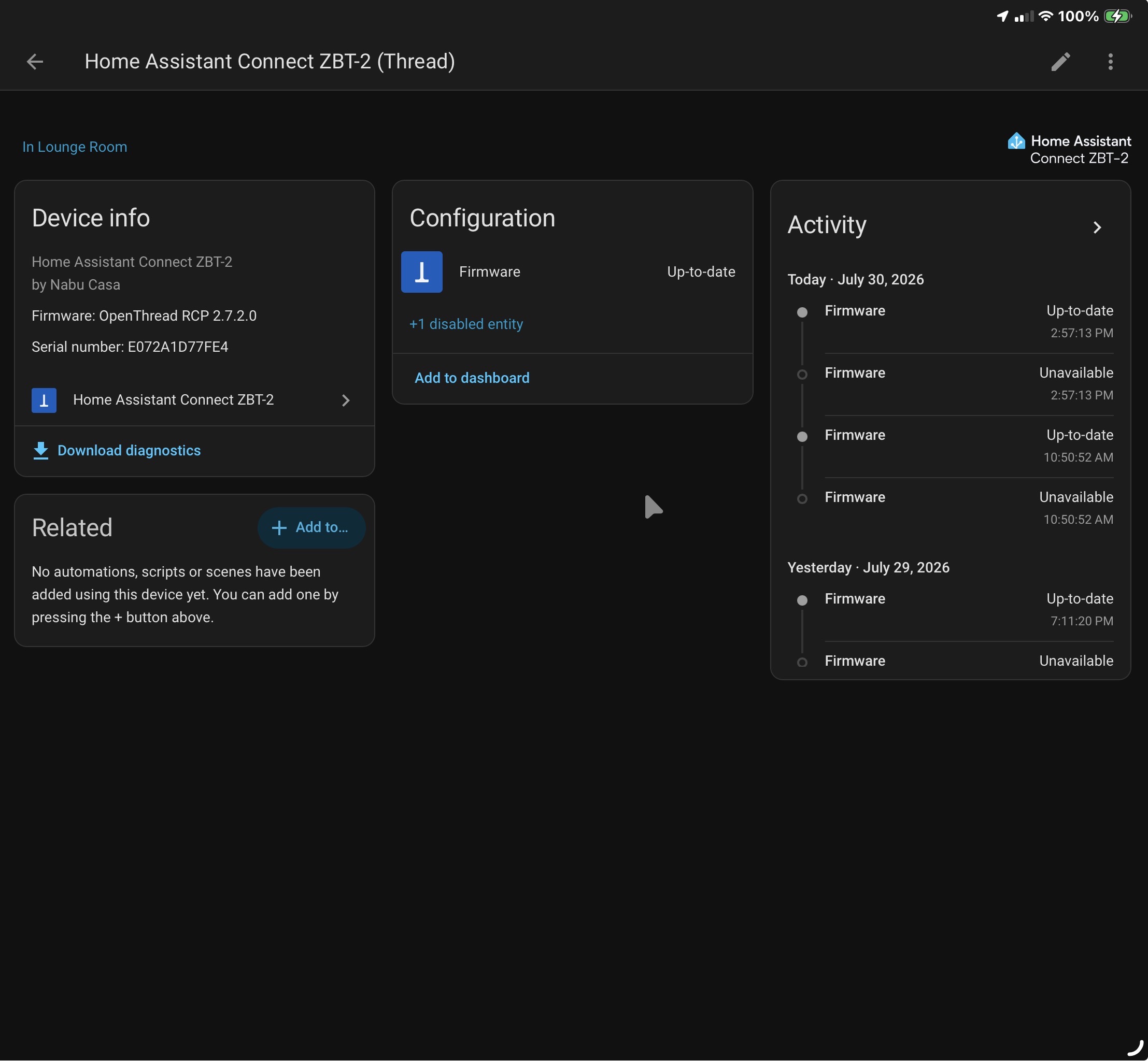Click 'Firmware: OpenThread RCP 2.7.2.0' text

click(144, 316)
